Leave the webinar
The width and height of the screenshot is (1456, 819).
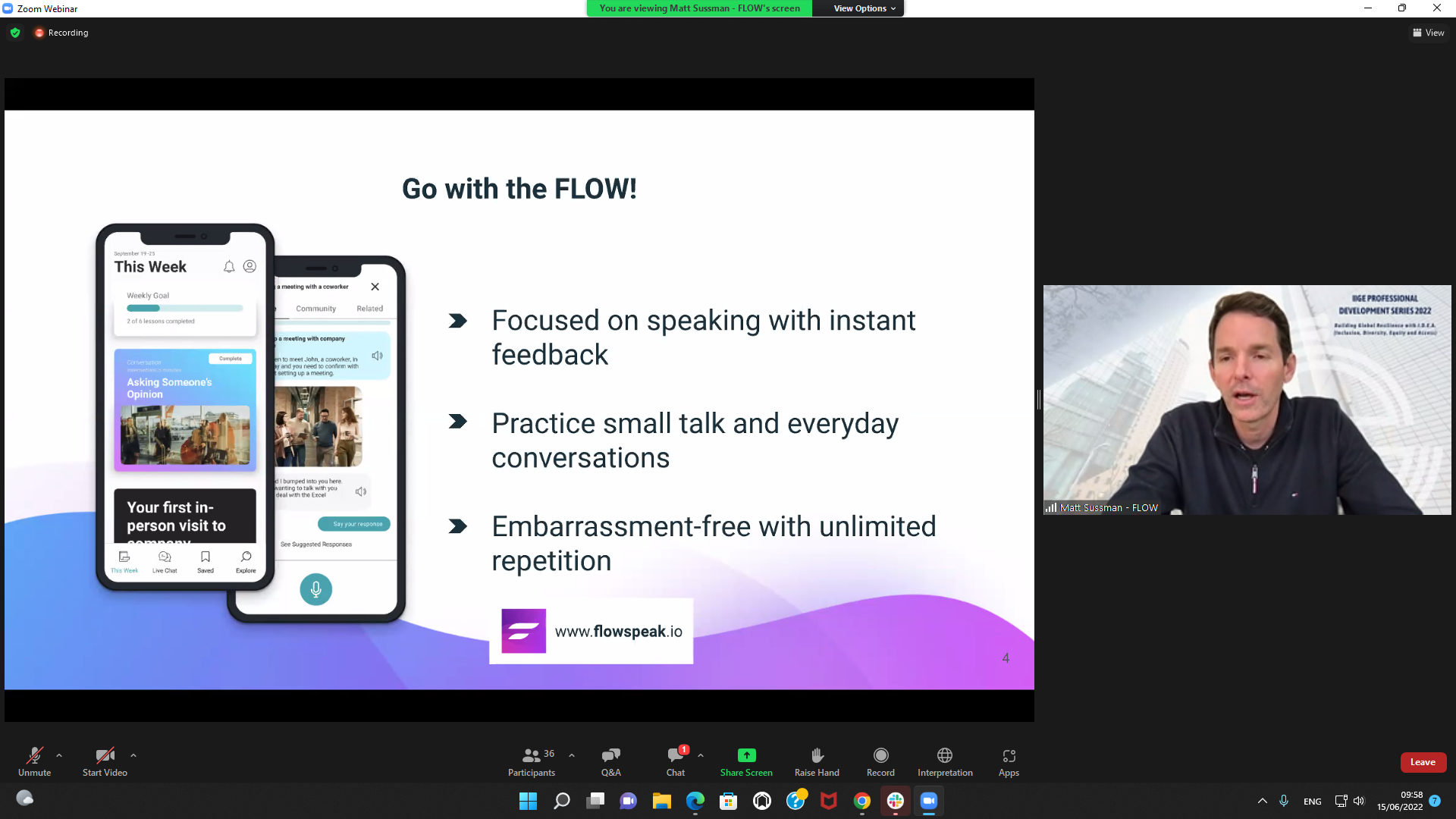point(1423,762)
